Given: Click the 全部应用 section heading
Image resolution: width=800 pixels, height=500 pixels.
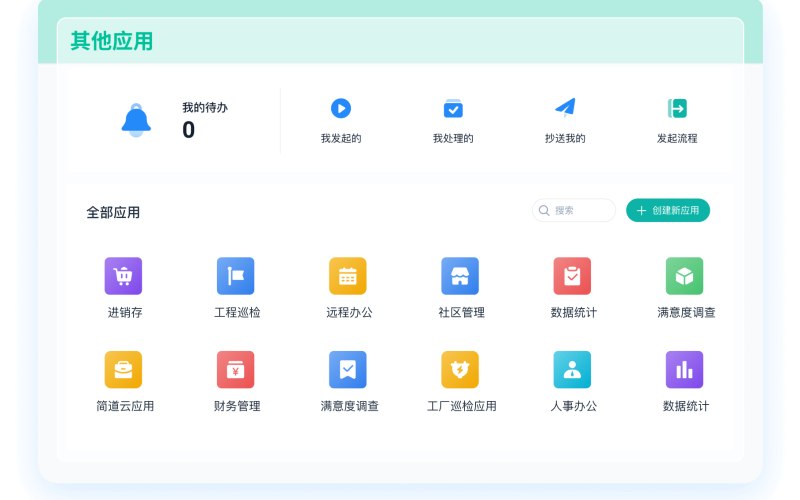Looking at the screenshot, I should [113, 212].
